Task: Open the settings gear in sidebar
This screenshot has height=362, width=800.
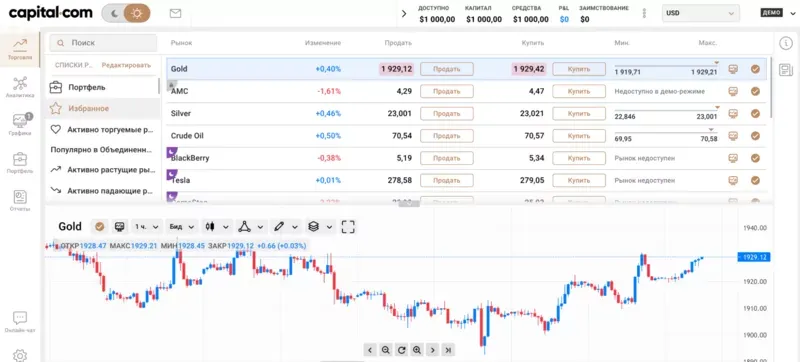Action: coord(20,355)
